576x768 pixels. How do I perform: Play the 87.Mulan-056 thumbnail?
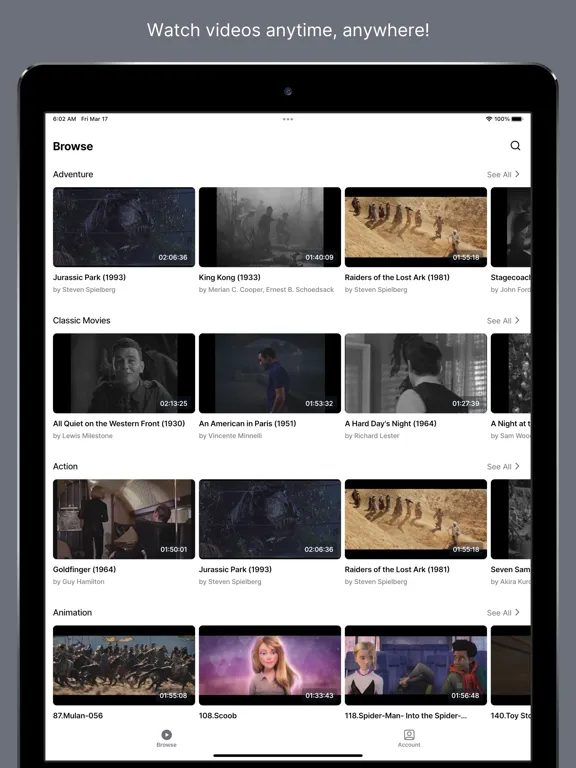[x=124, y=665]
